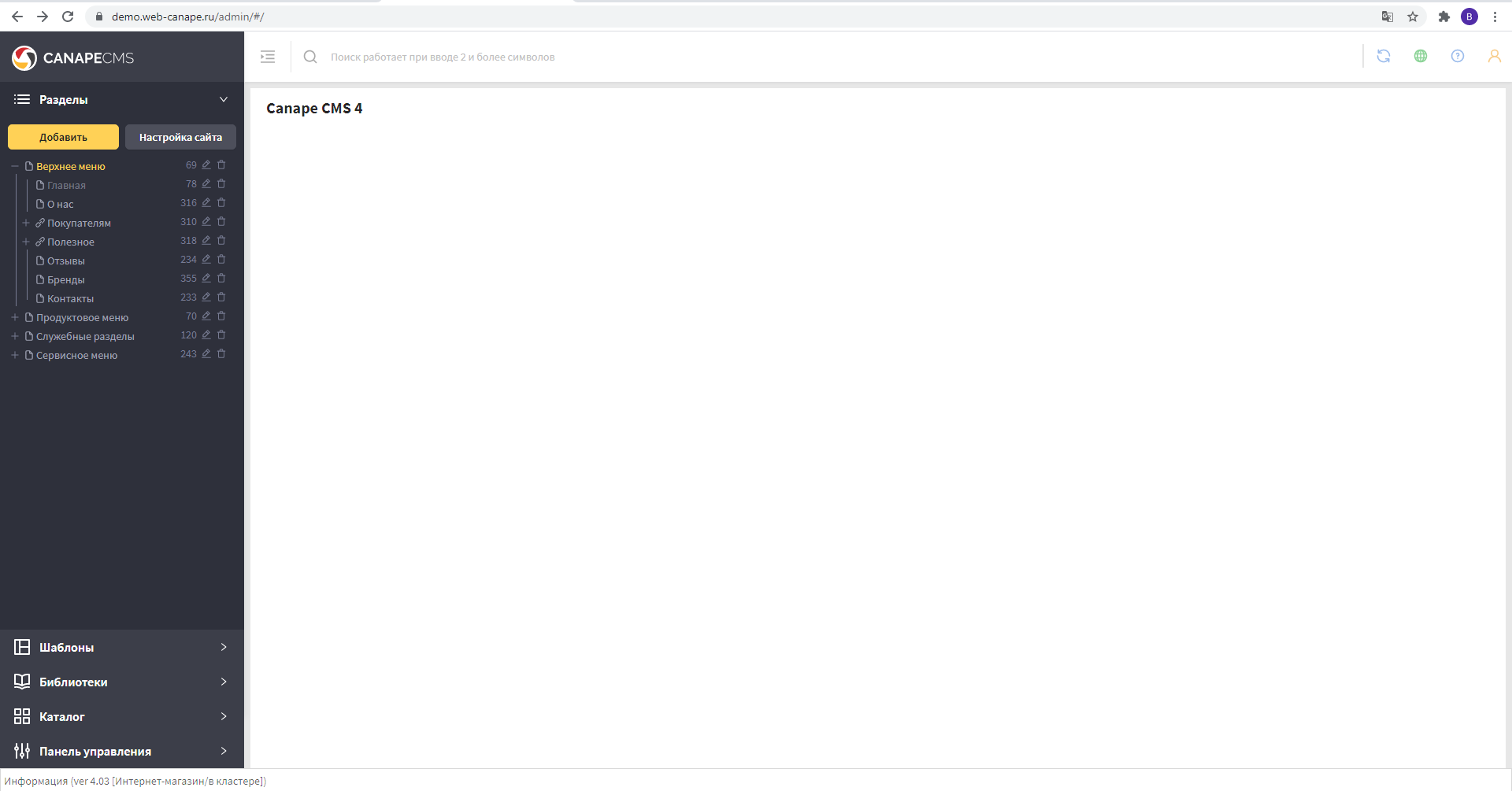Screen dimensions: 1512x791
Task: Click trash icon for Сервисное меню
Action: tap(221, 354)
